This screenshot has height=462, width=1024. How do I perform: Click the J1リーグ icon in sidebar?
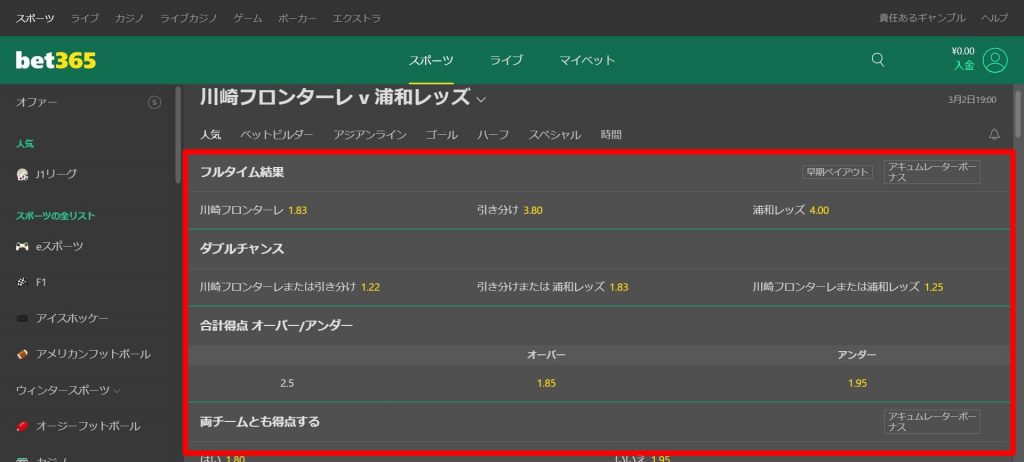tap(22, 174)
